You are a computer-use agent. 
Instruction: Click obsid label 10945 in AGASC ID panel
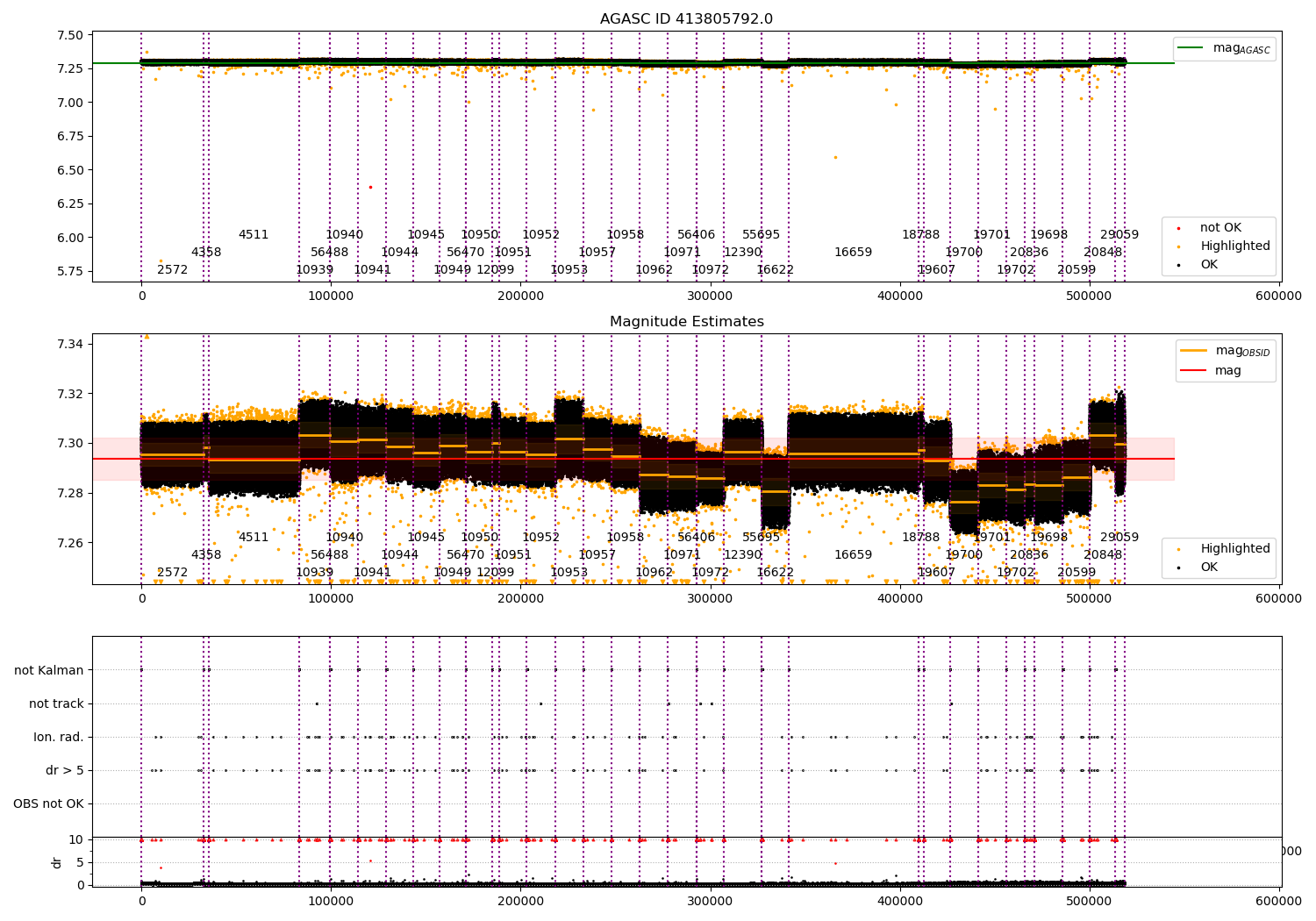(426, 234)
